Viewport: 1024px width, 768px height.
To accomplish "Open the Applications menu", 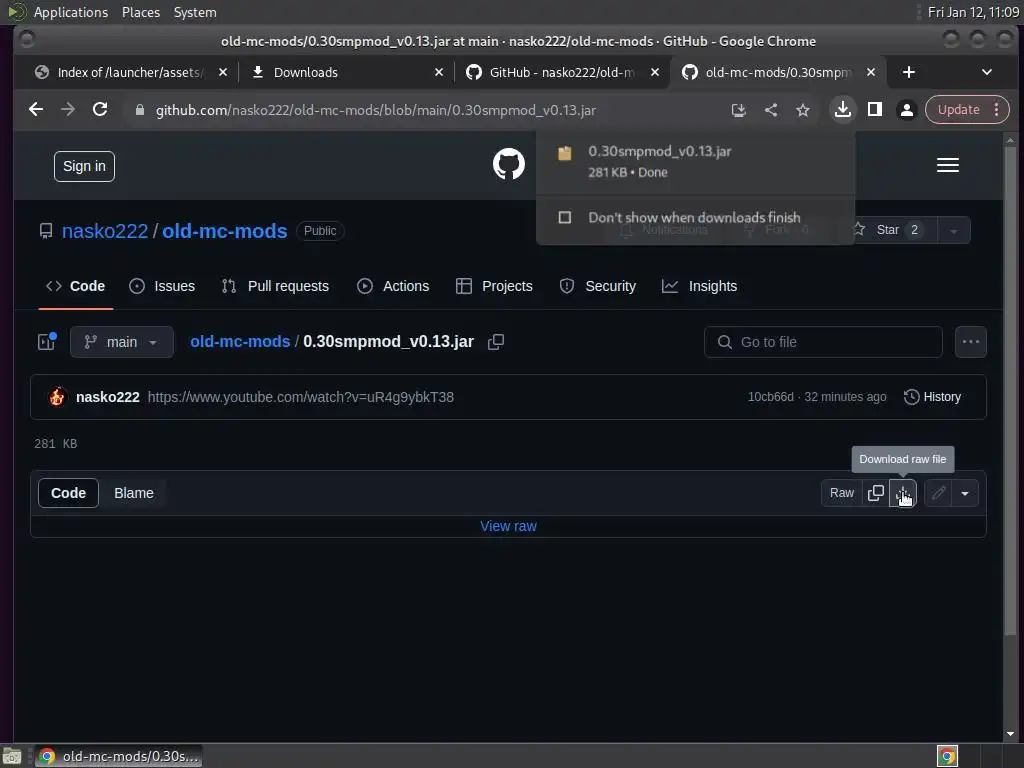I will click(x=71, y=12).
